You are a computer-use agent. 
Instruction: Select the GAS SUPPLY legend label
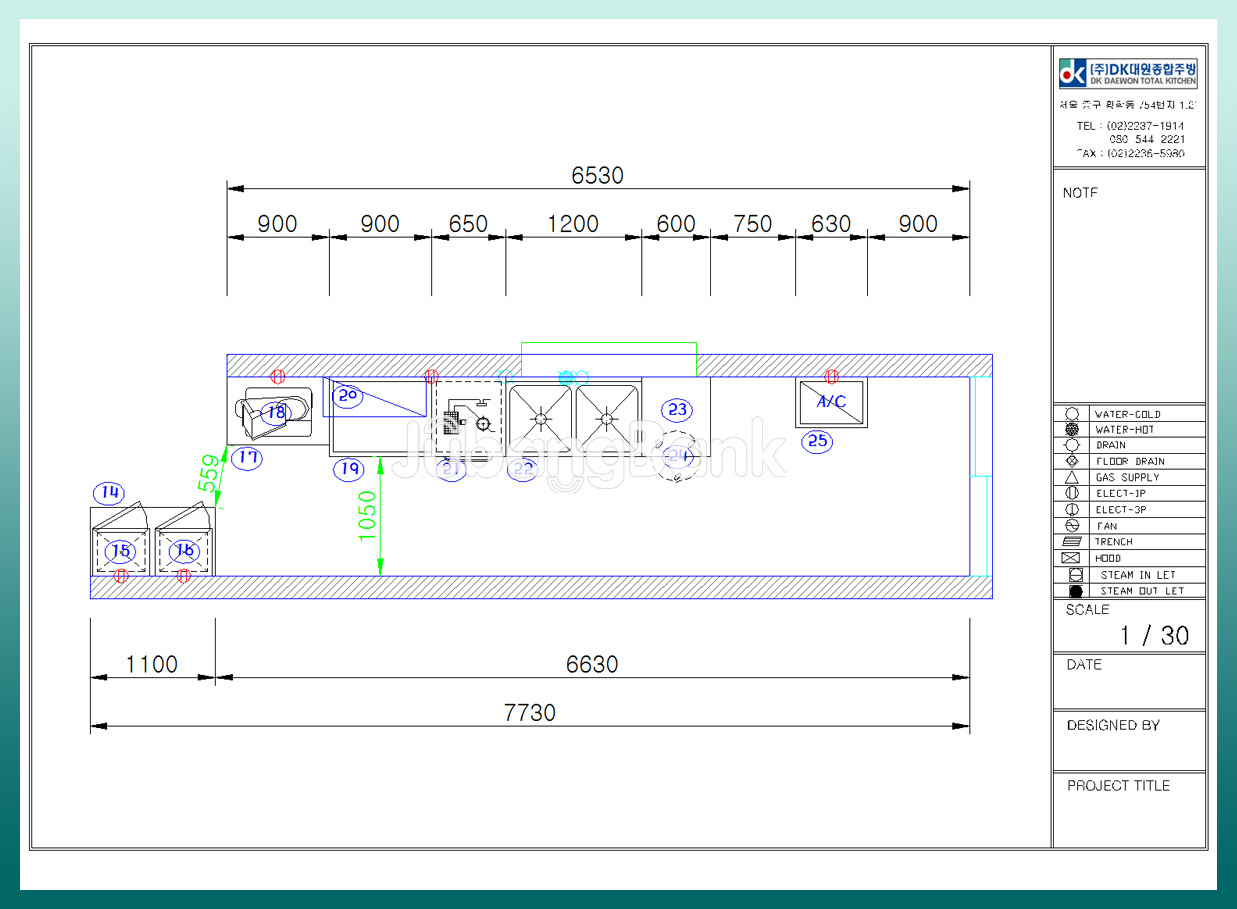(1128, 478)
